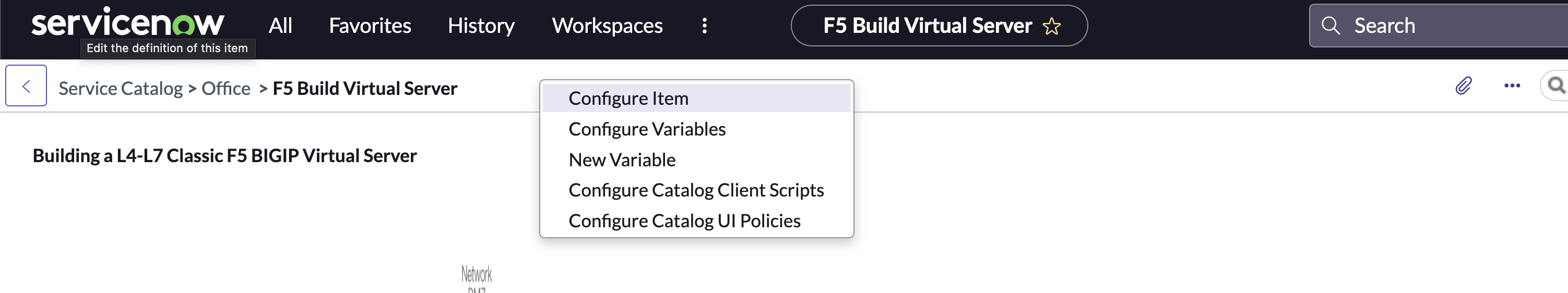Click into the global Search field
The height and width of the screenshot is (293, 1568).
(1448, 26)
